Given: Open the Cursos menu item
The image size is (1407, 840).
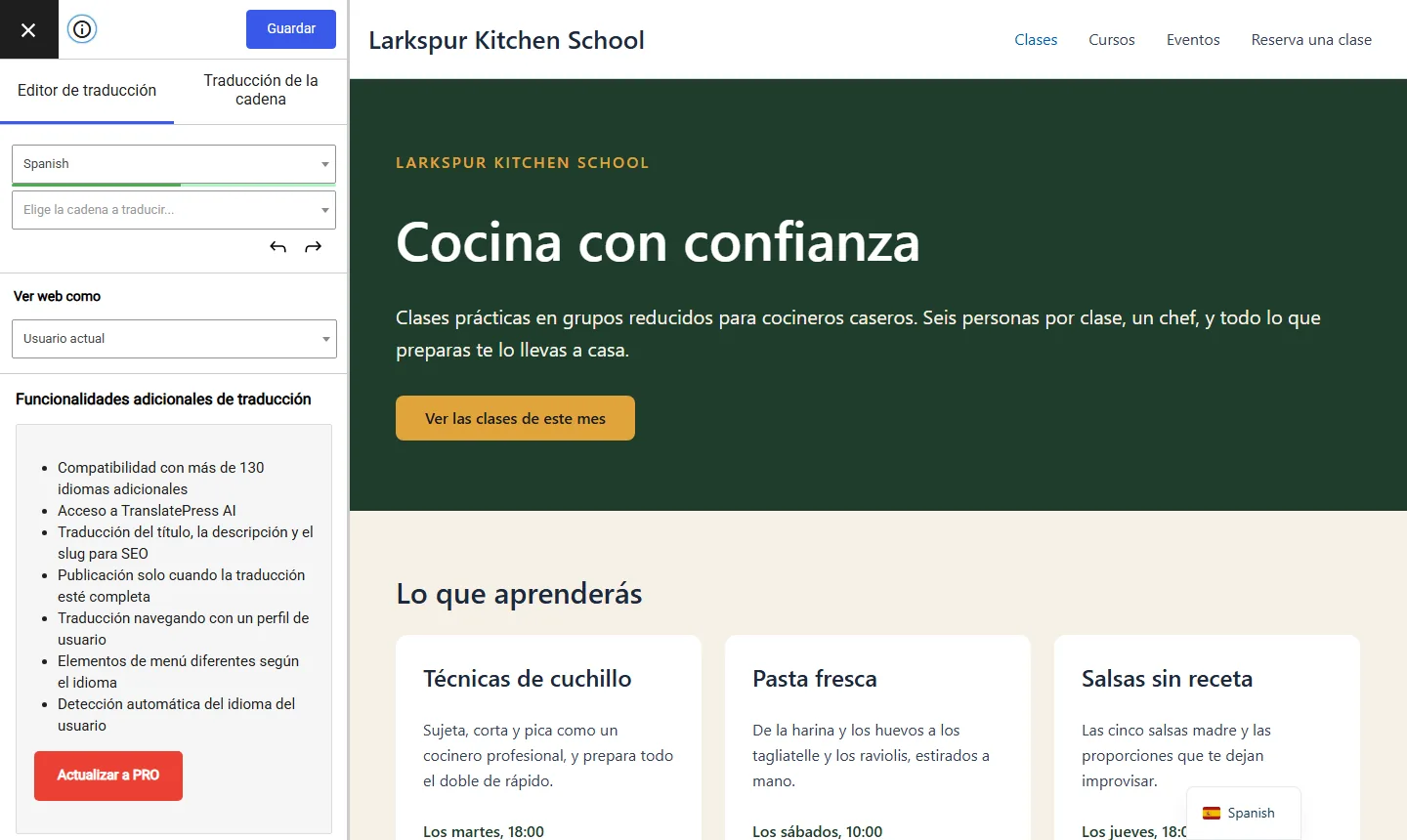Looking at the screenshot, I should point(1112,40).
